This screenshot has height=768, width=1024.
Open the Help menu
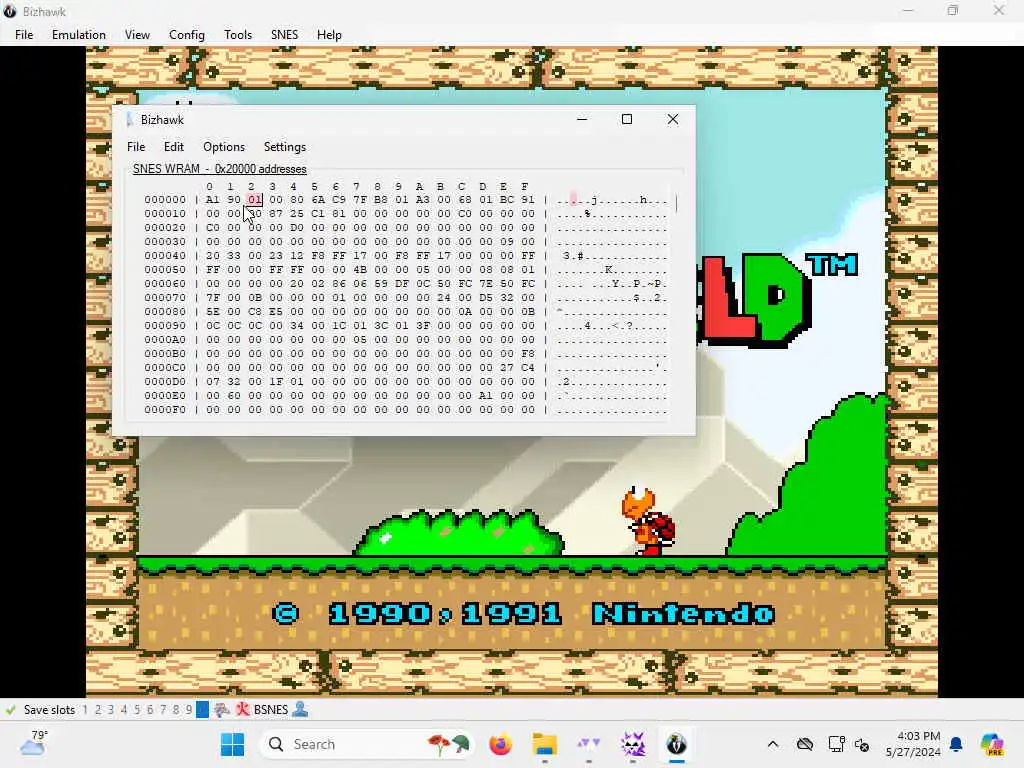329,35
